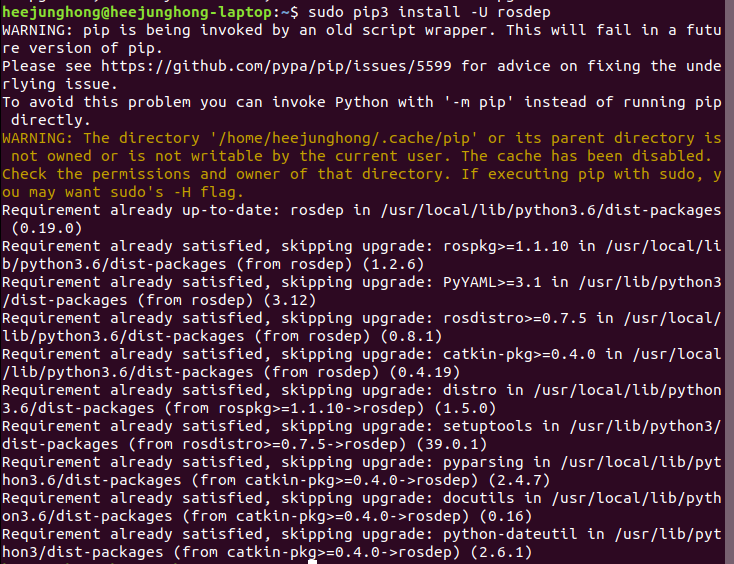This screenshot has height=564, width=734.
Task: Click '(from rosdistro>=0.7.5->rosdep)' text
Action: 267,444
